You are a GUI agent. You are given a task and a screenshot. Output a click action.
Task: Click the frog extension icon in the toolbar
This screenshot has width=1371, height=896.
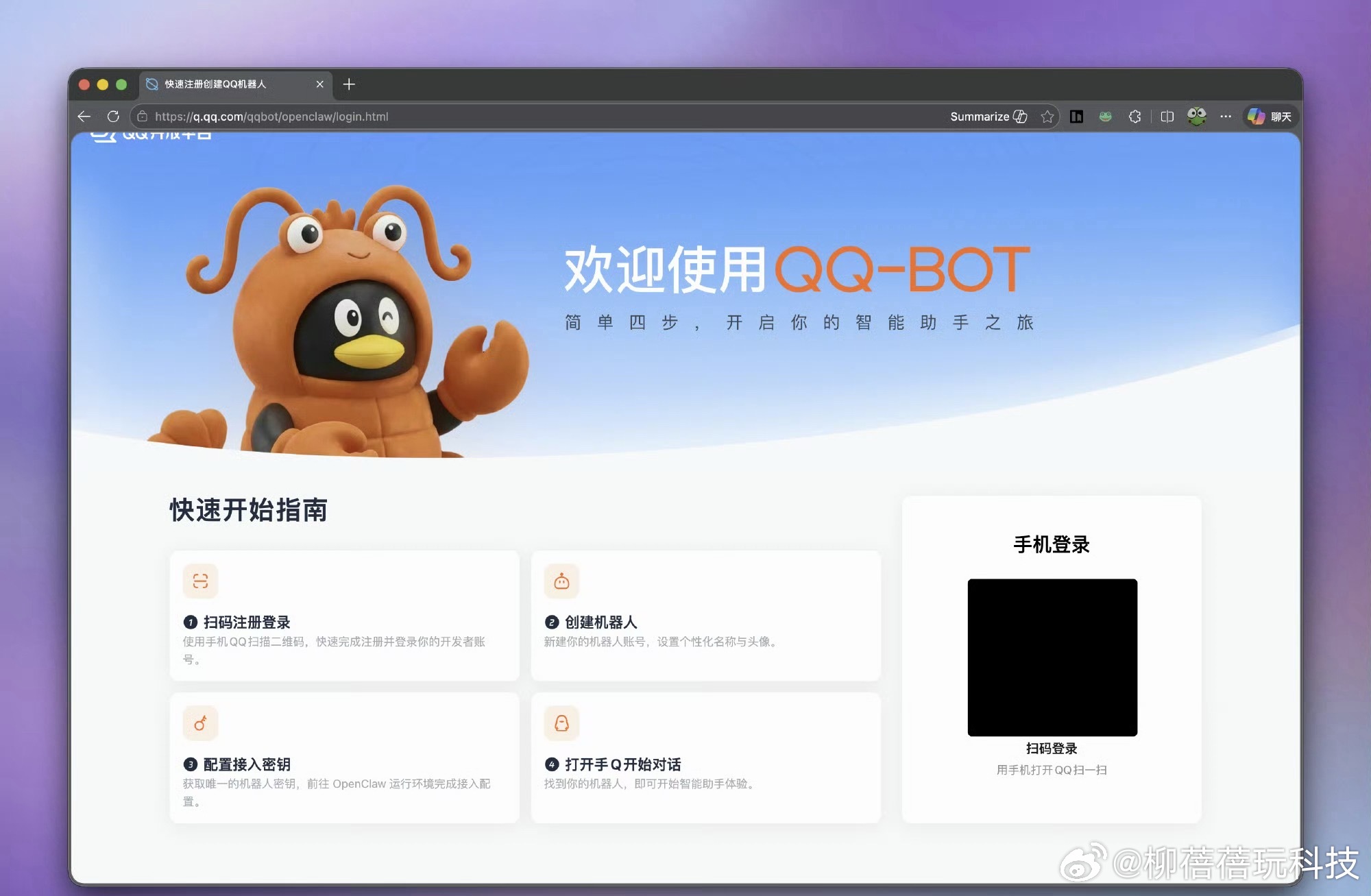click(1105, 117)
